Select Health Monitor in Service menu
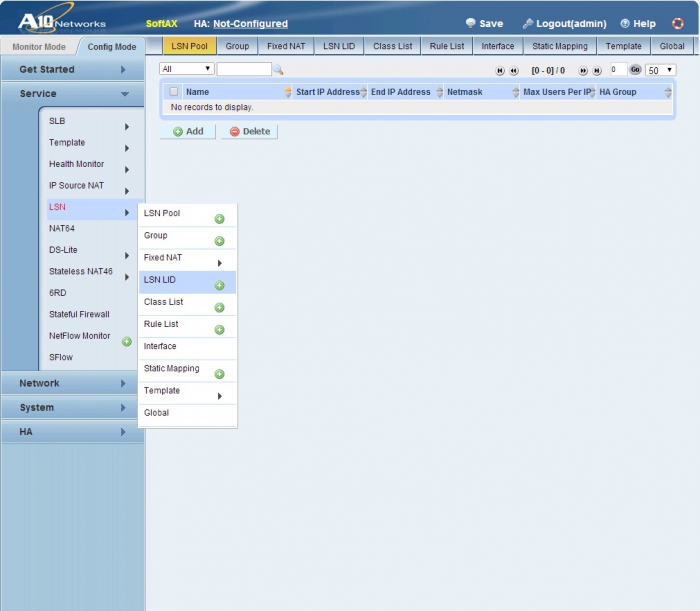The width and height of the screenshot is (700, 611). (76, 164)
